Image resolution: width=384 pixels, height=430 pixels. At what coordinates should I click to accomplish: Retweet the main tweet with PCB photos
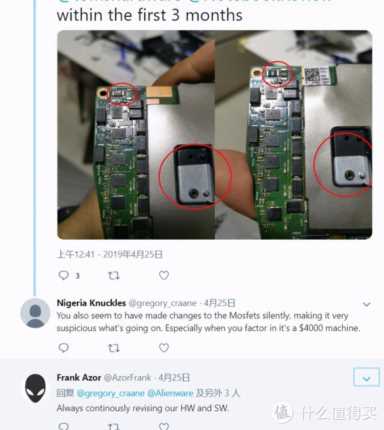pos(114,275)
